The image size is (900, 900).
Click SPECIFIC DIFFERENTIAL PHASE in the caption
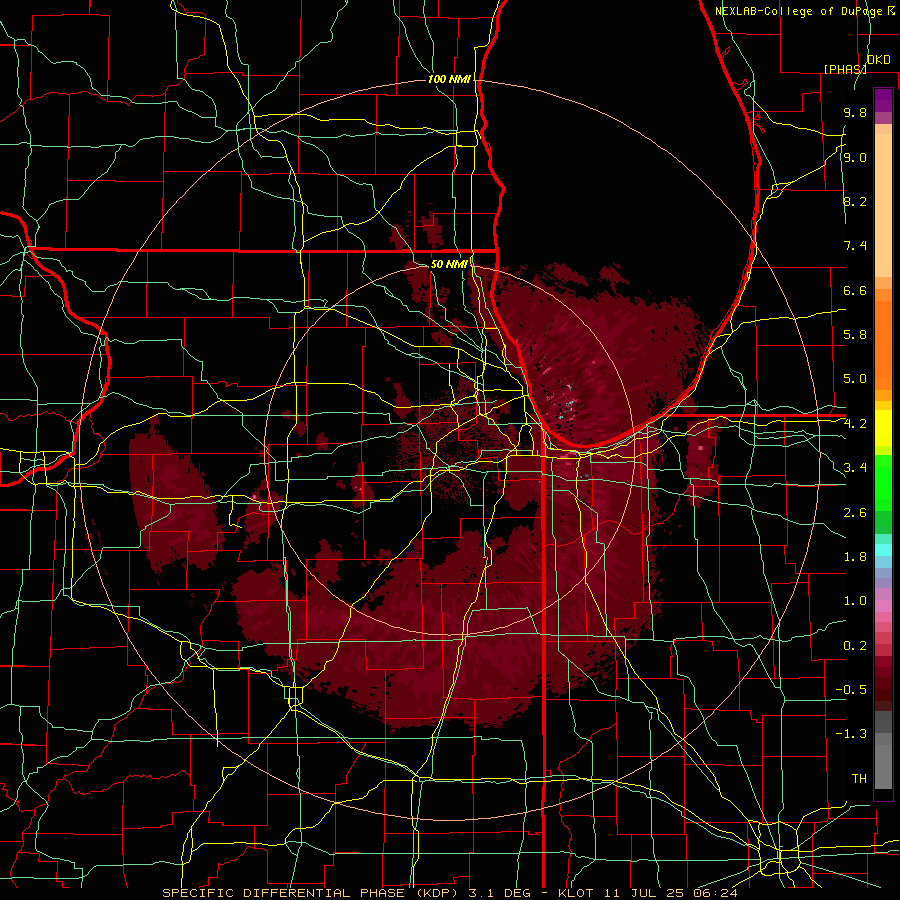282,893
